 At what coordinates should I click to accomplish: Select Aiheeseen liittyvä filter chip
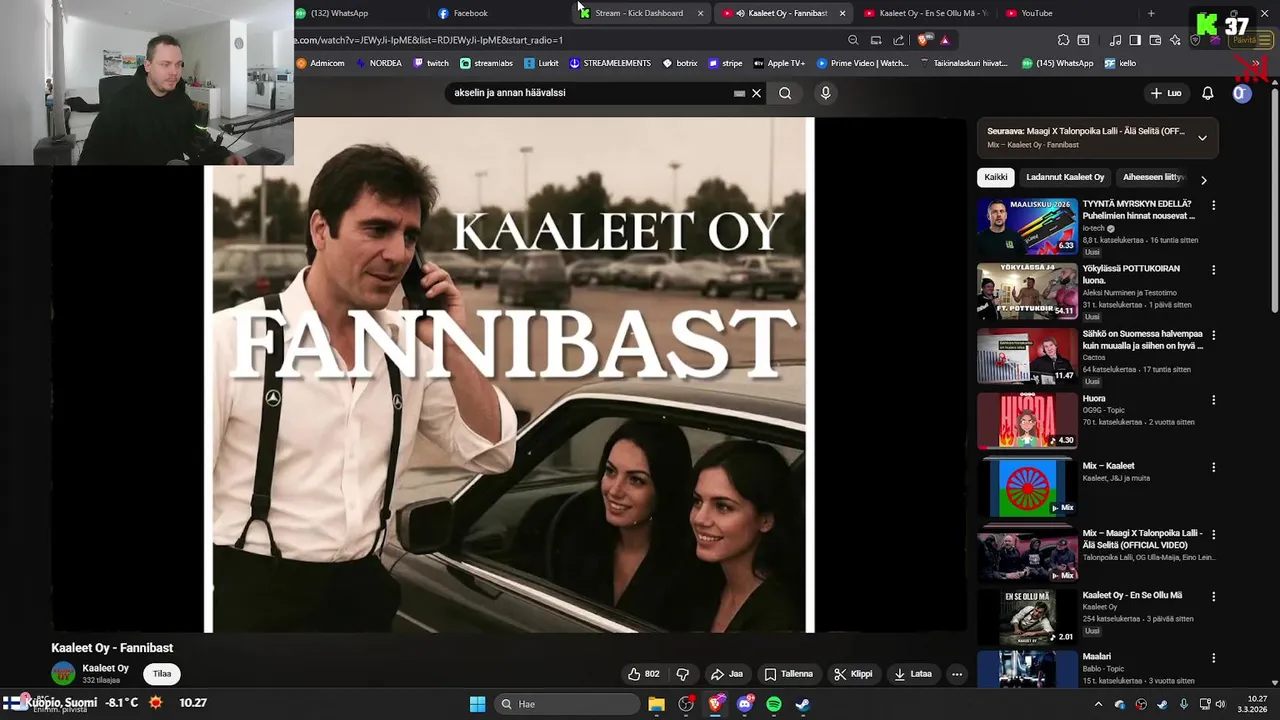click(1153, 177)
